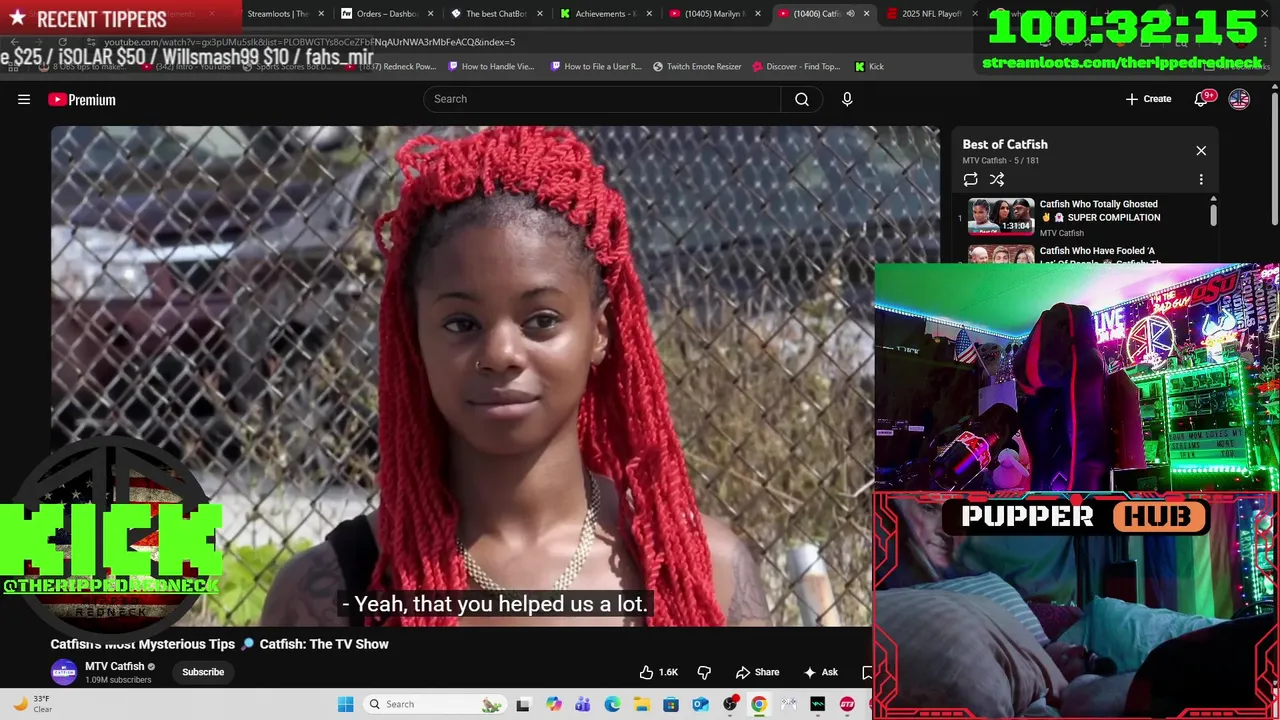Close the Streamloots tab

[x=321, y=14]
